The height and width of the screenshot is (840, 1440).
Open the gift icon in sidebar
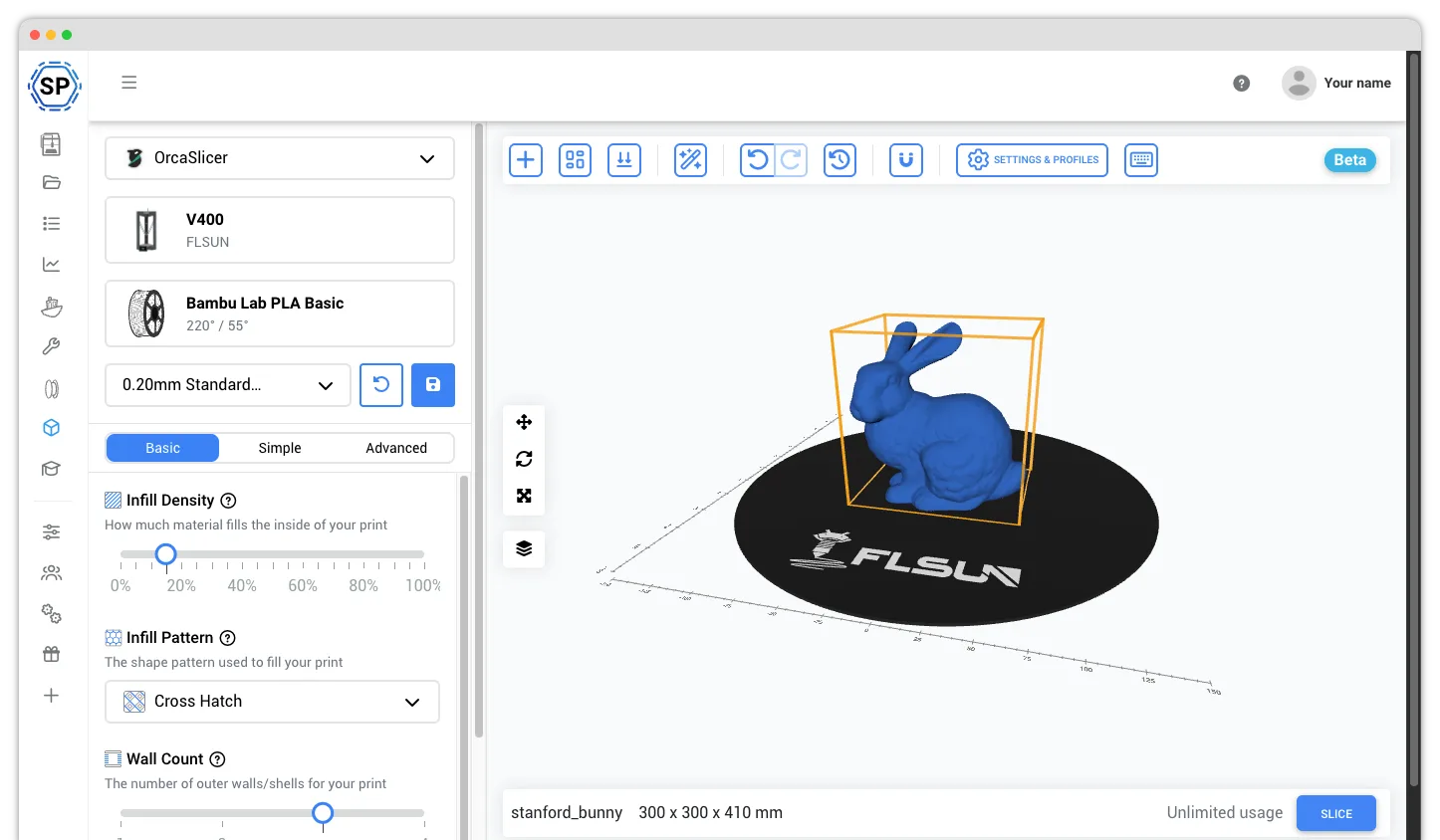tap(52, 654)
